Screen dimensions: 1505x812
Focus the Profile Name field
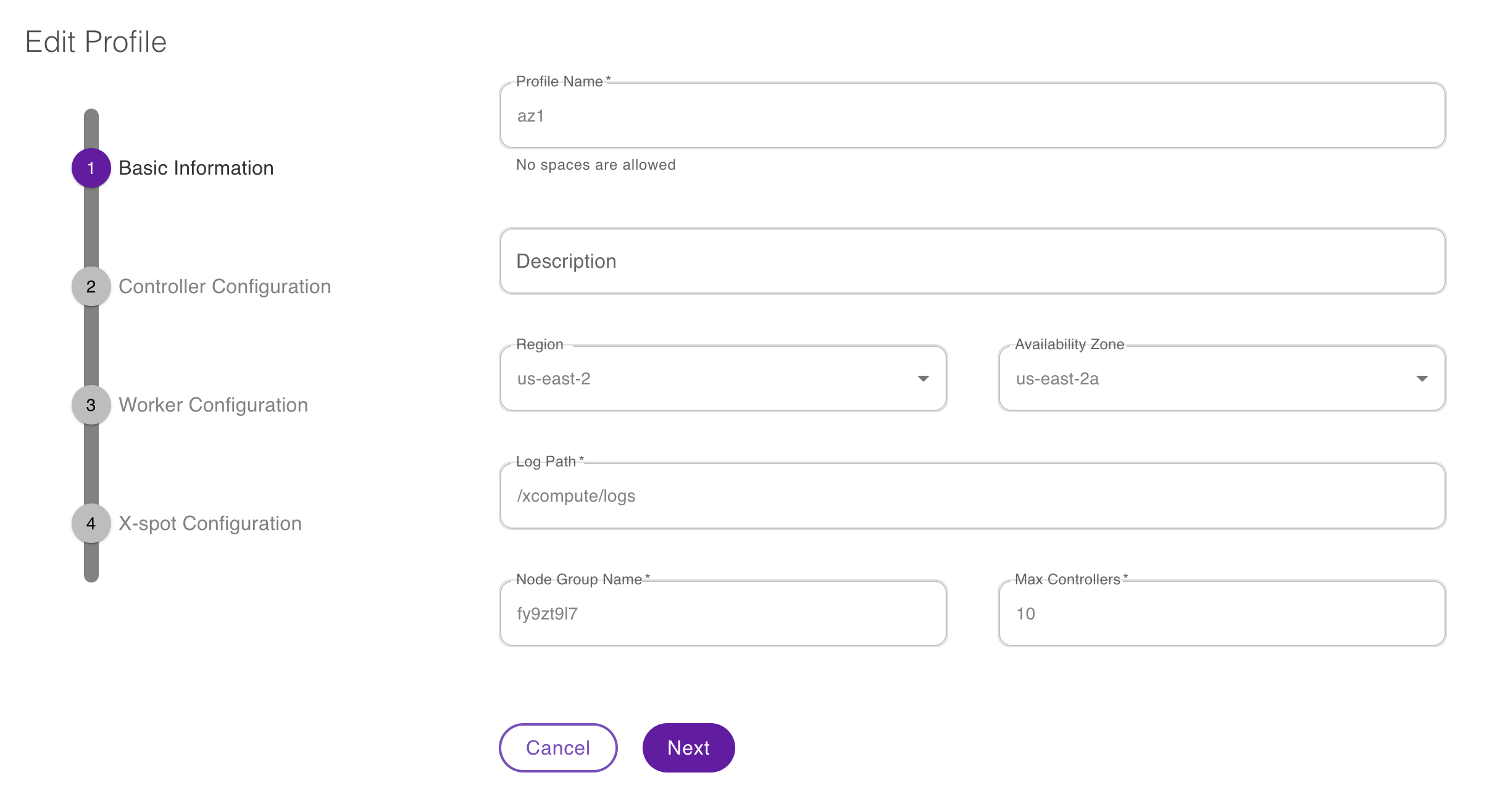(972, 116)
